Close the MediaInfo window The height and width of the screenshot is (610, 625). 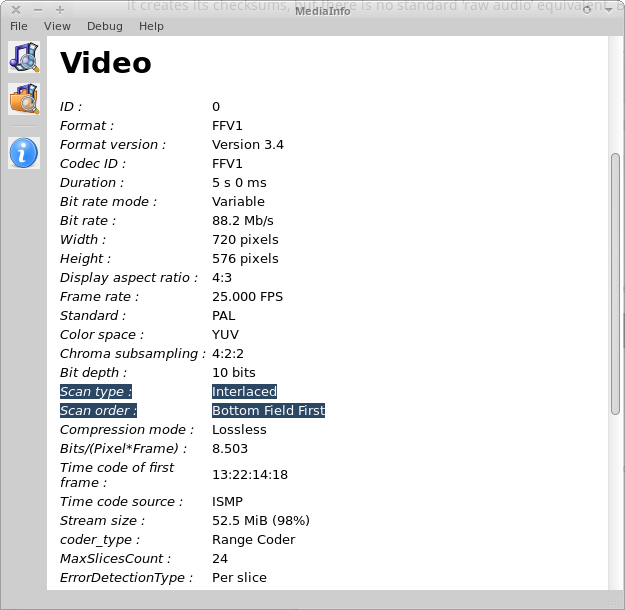[16, 9]
